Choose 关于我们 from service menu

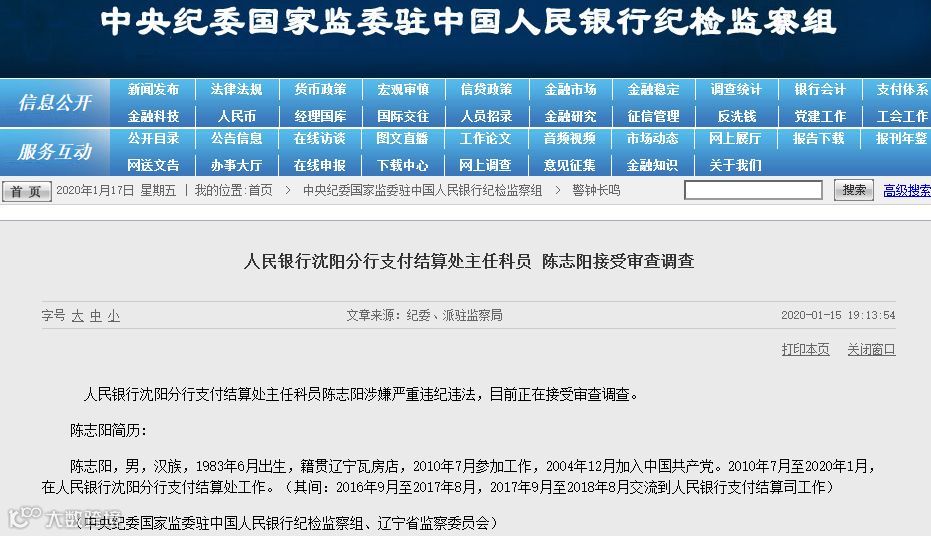click(x=735, y=165)
